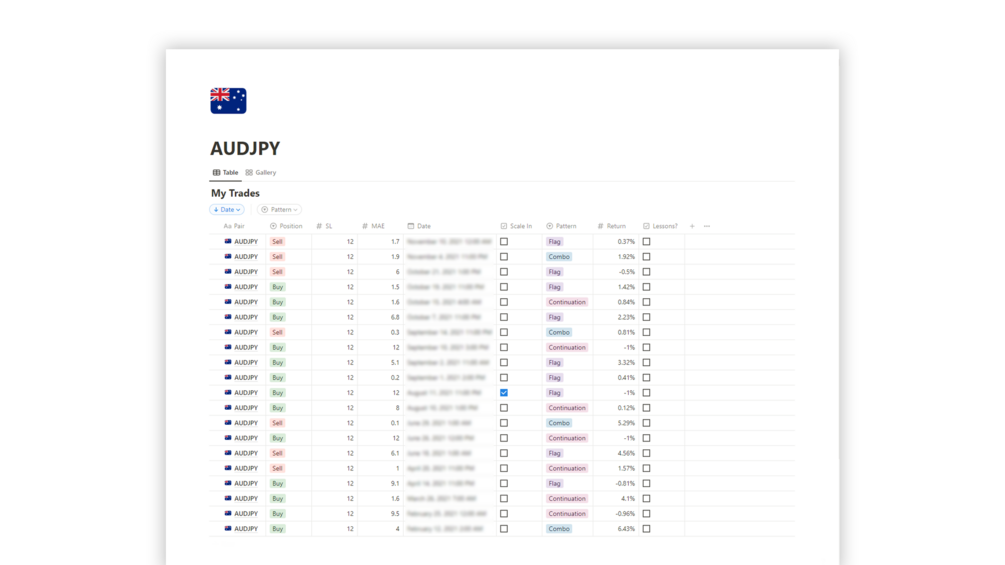Select the SL cell in 2.23% return row
Viewport: 1005px width, 565px height.
(x=335, y=317)
